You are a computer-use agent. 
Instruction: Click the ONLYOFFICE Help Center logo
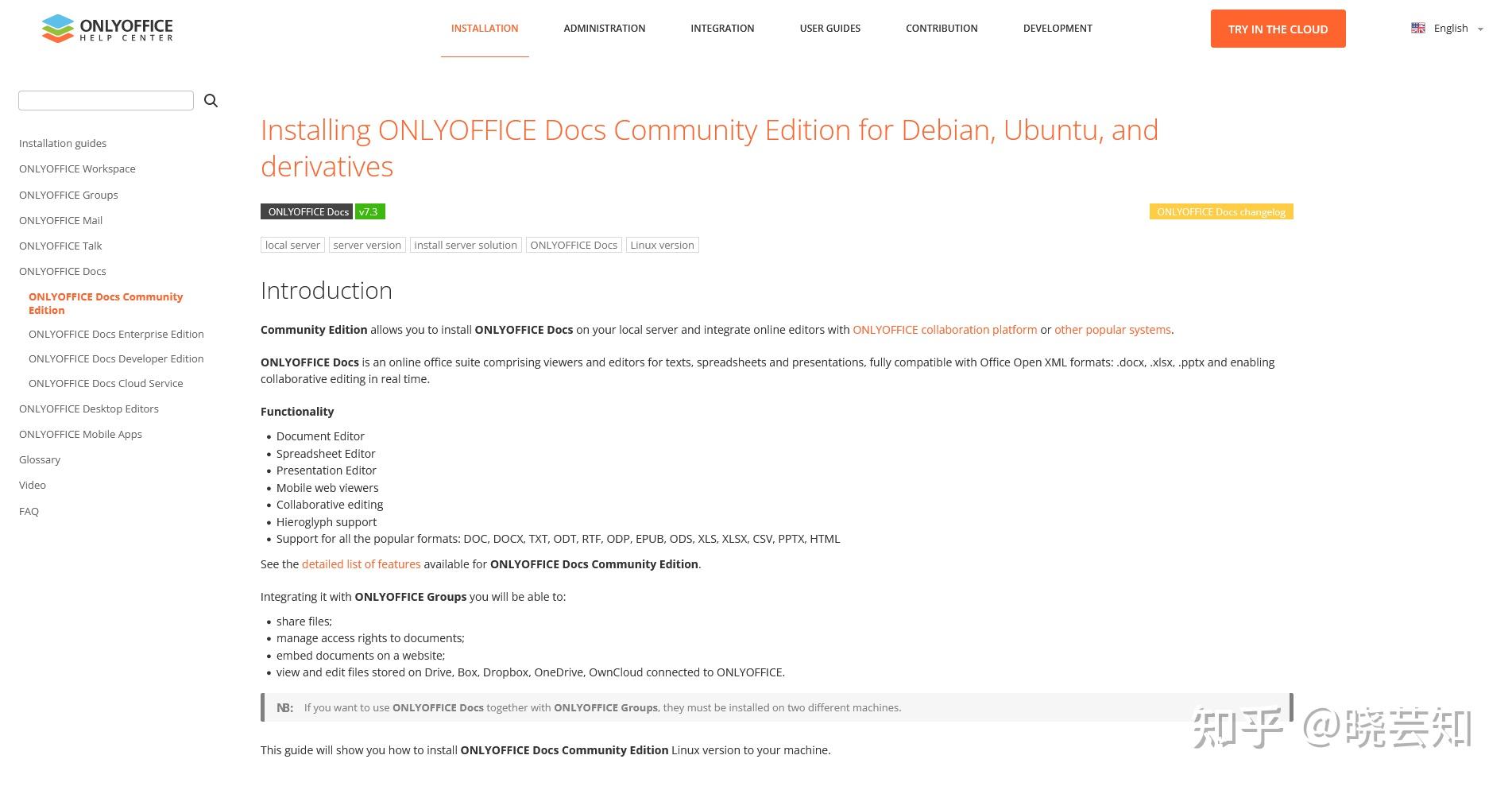pyautogui.click(x=106, y=29)
